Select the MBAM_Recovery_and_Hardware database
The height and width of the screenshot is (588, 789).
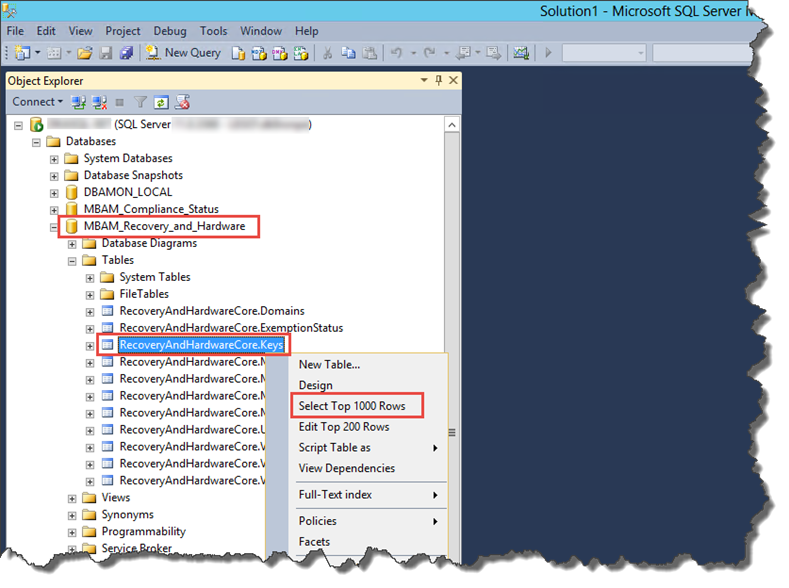point(164,226)
